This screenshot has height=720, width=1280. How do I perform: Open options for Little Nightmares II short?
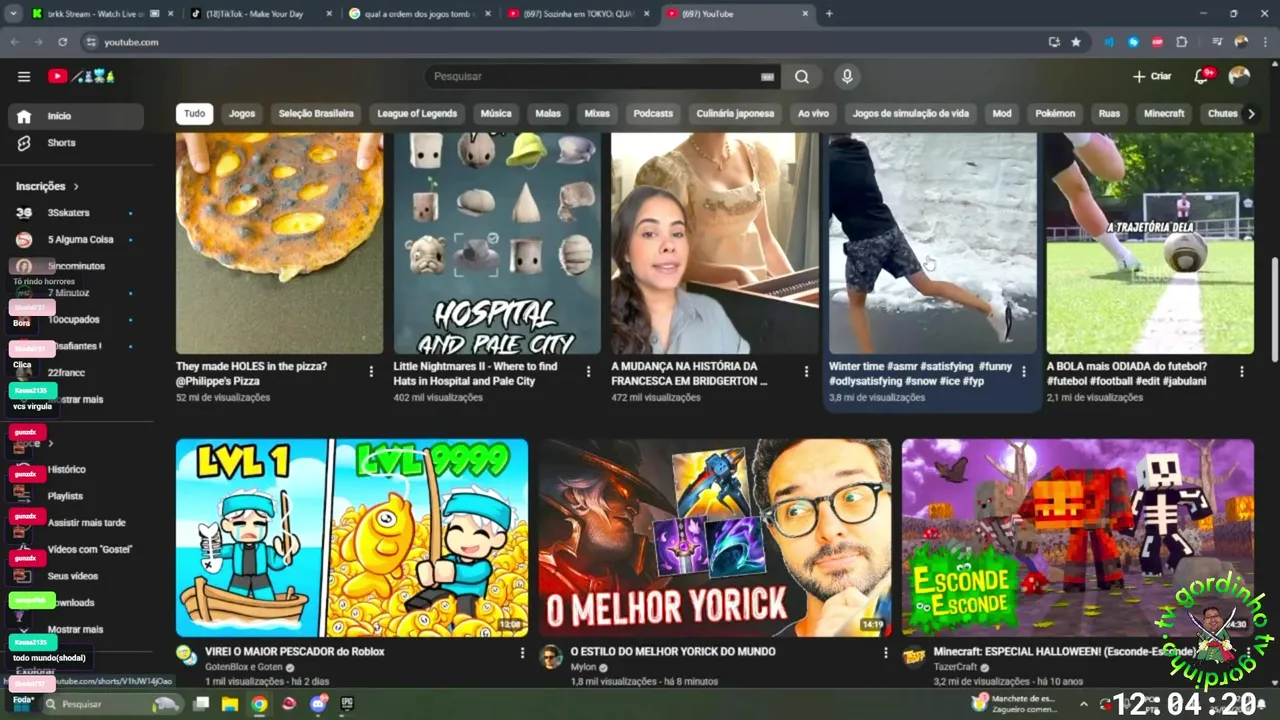[x=588, y=371]
